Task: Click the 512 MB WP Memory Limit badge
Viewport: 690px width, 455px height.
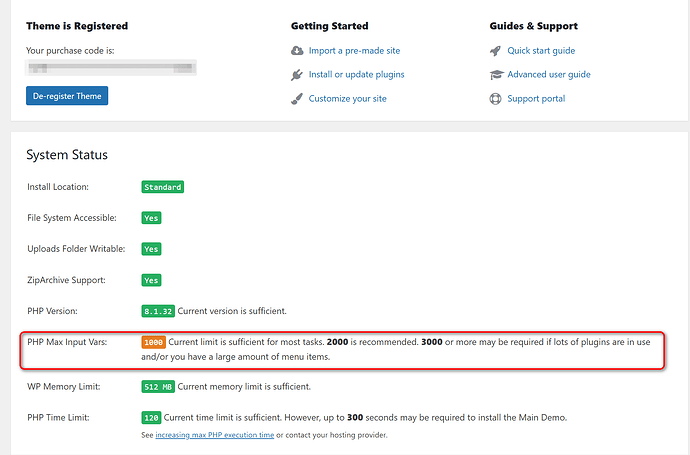Action: pyautogui.click(x=158, y=386)
